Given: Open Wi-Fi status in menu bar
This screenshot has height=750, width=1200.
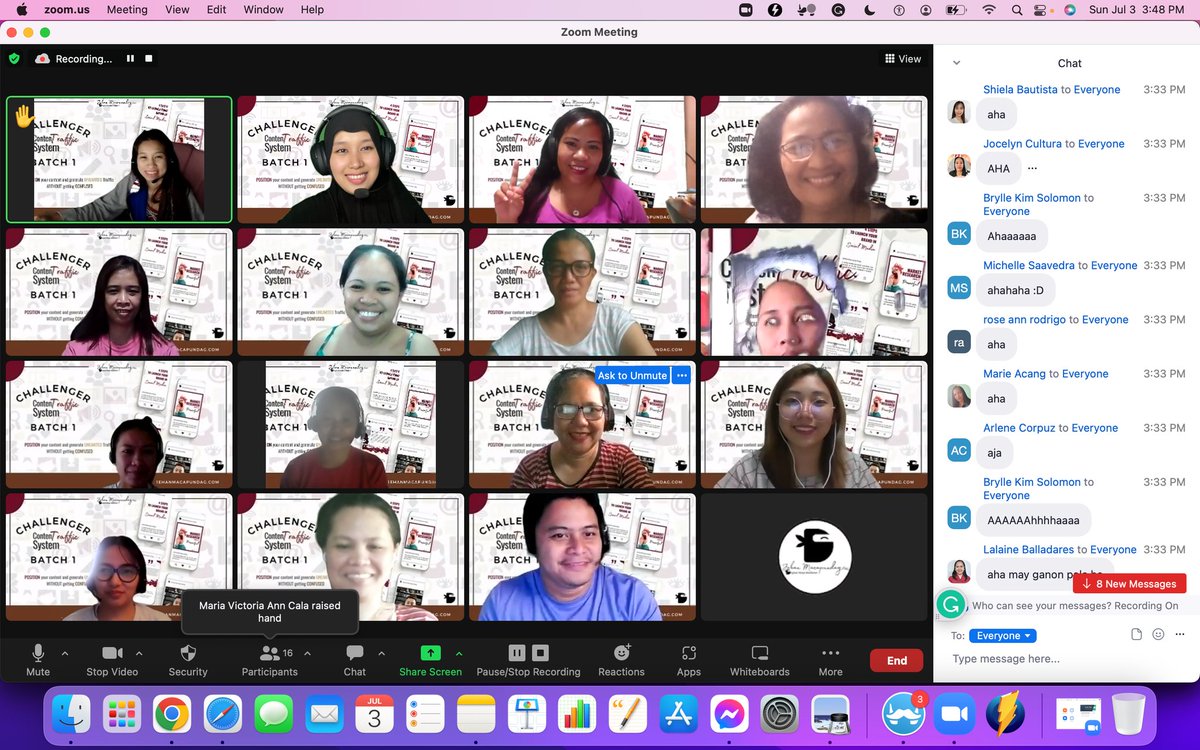Looking at the screenshot, I should (989, 9).
